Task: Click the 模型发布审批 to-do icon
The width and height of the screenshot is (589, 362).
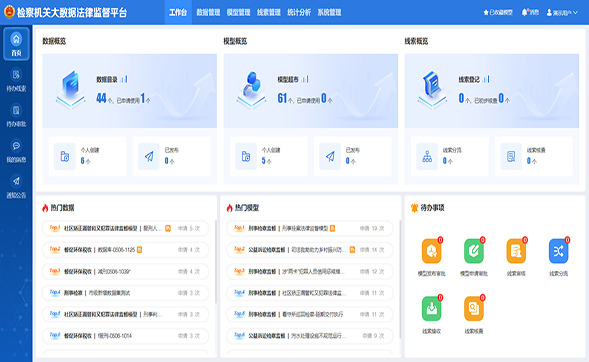Action: click(431, 251)
